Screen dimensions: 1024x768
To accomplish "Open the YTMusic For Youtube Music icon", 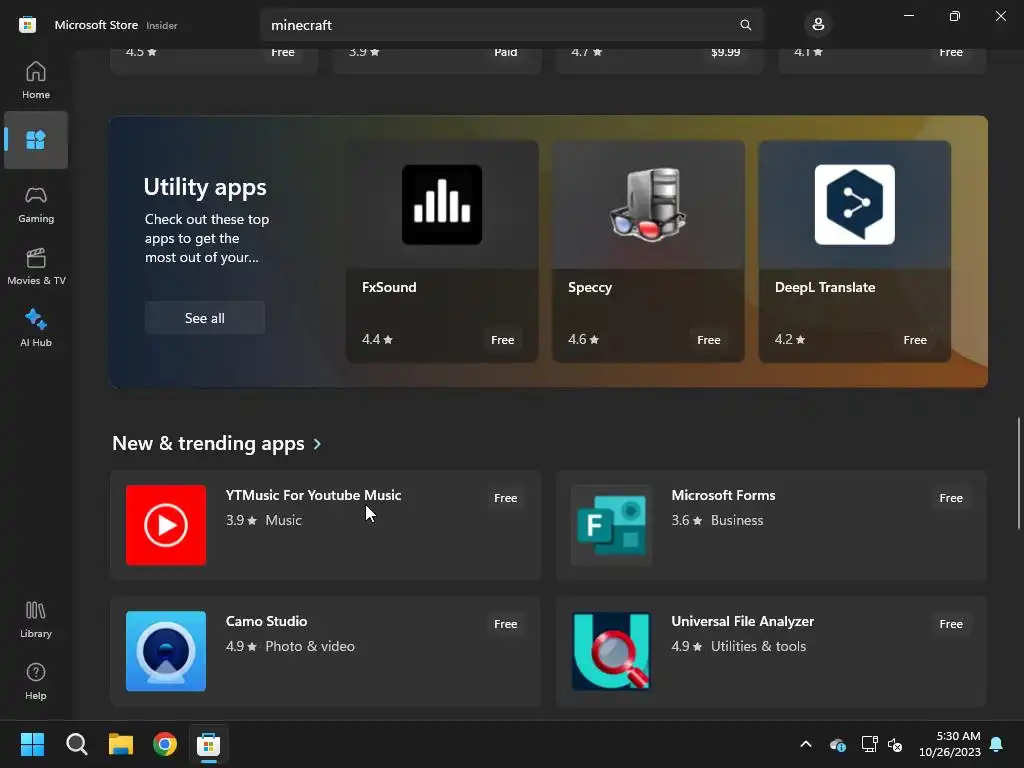I will point(166,525).
